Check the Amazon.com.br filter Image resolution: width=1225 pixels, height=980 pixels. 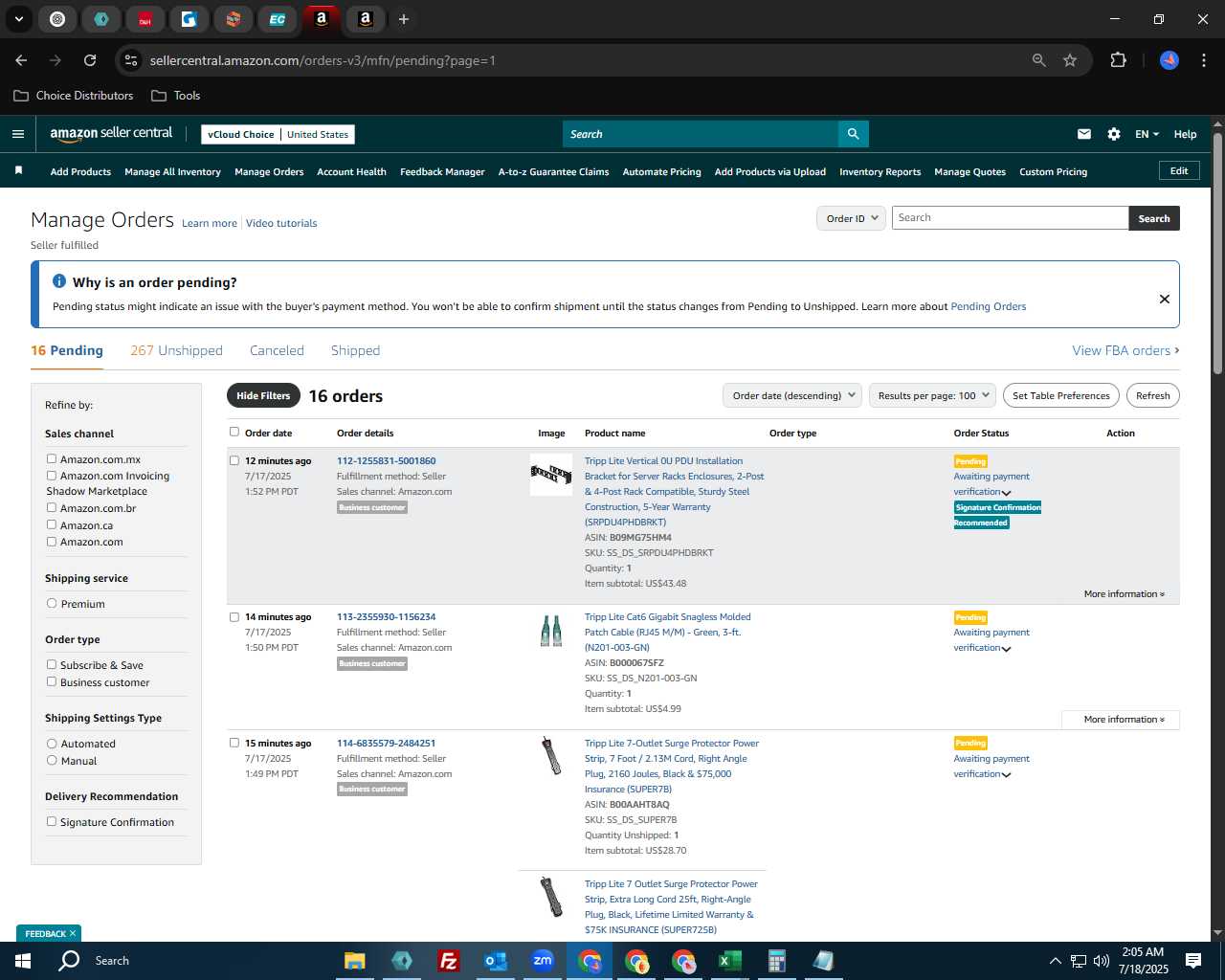click(52, 508)
